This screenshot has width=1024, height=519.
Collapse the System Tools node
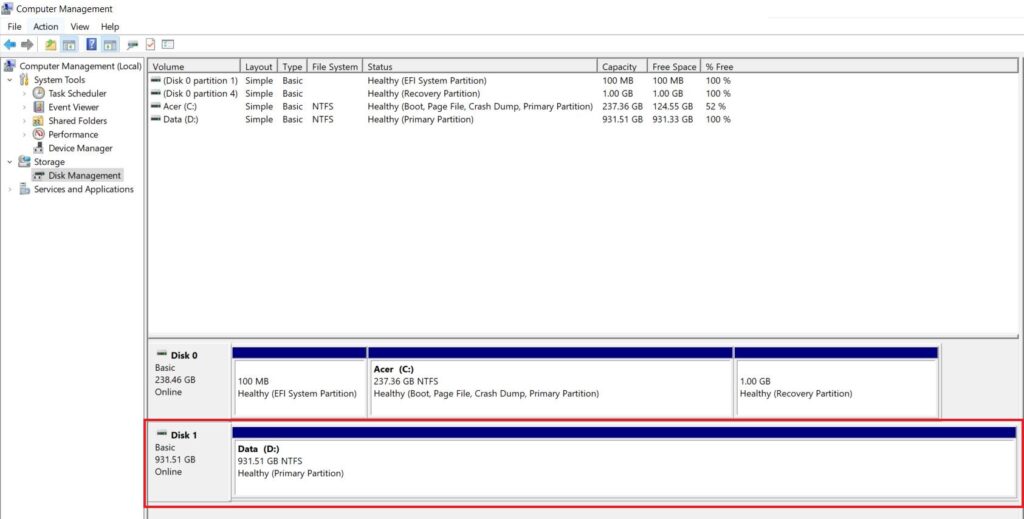(x=10, y=80)
